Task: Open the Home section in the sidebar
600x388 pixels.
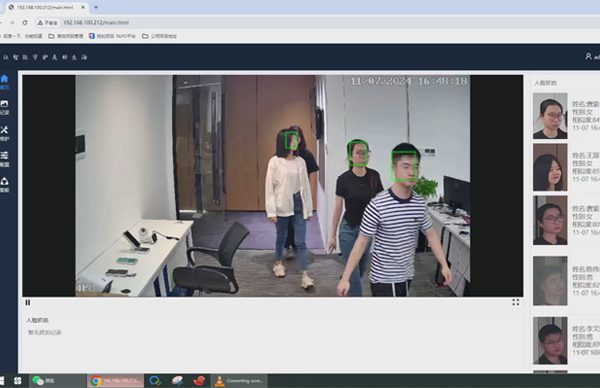Action: 4,82
